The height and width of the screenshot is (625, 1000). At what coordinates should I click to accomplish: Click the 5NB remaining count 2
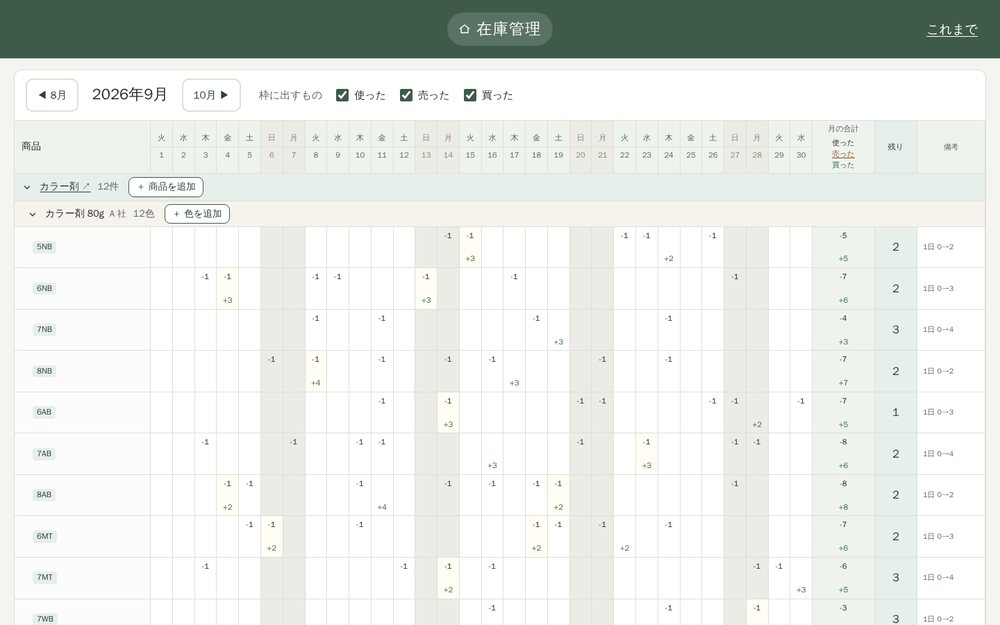(895, 247)
